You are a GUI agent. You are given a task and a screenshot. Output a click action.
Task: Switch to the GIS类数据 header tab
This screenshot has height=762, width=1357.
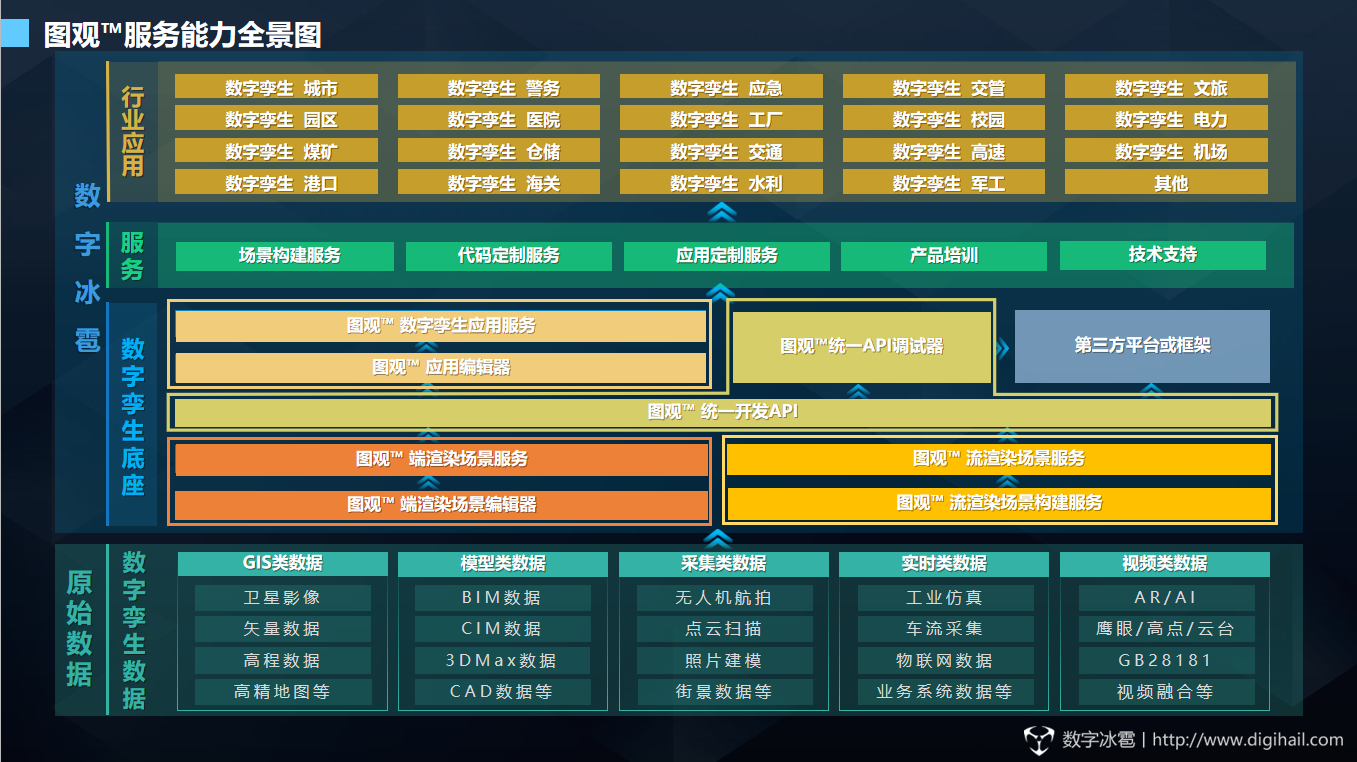[283, 564]
